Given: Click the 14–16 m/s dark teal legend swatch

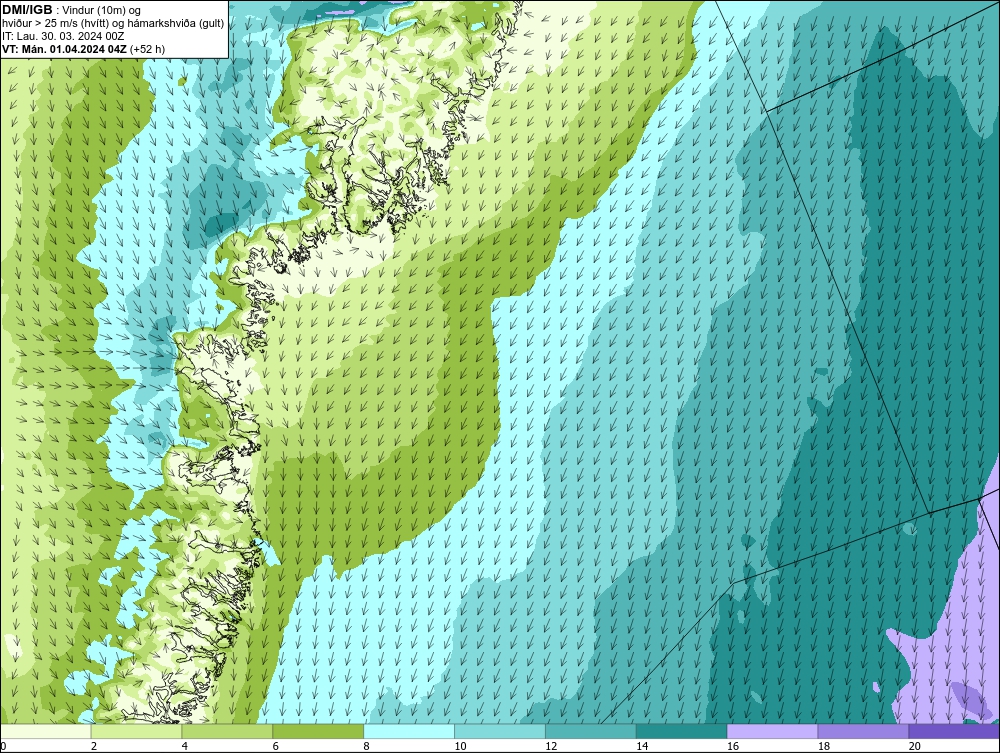Looking at the screenshot, I should click(x=682, y=731).
